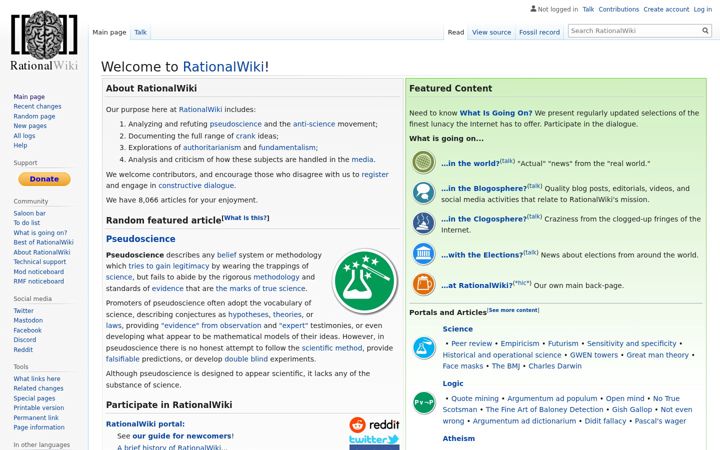Open Technical support link
This screenshot has width=720, height=450.
point(39,262)
